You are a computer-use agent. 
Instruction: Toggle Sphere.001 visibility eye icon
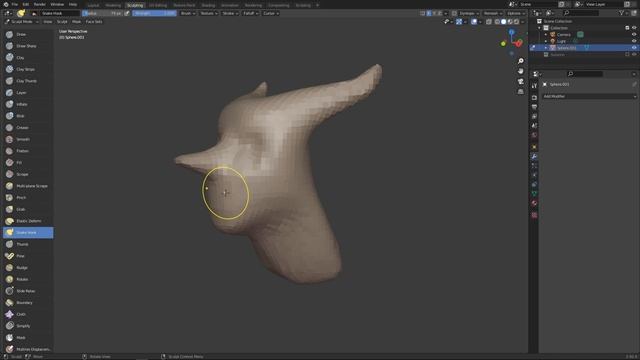(x=634, y=48)
